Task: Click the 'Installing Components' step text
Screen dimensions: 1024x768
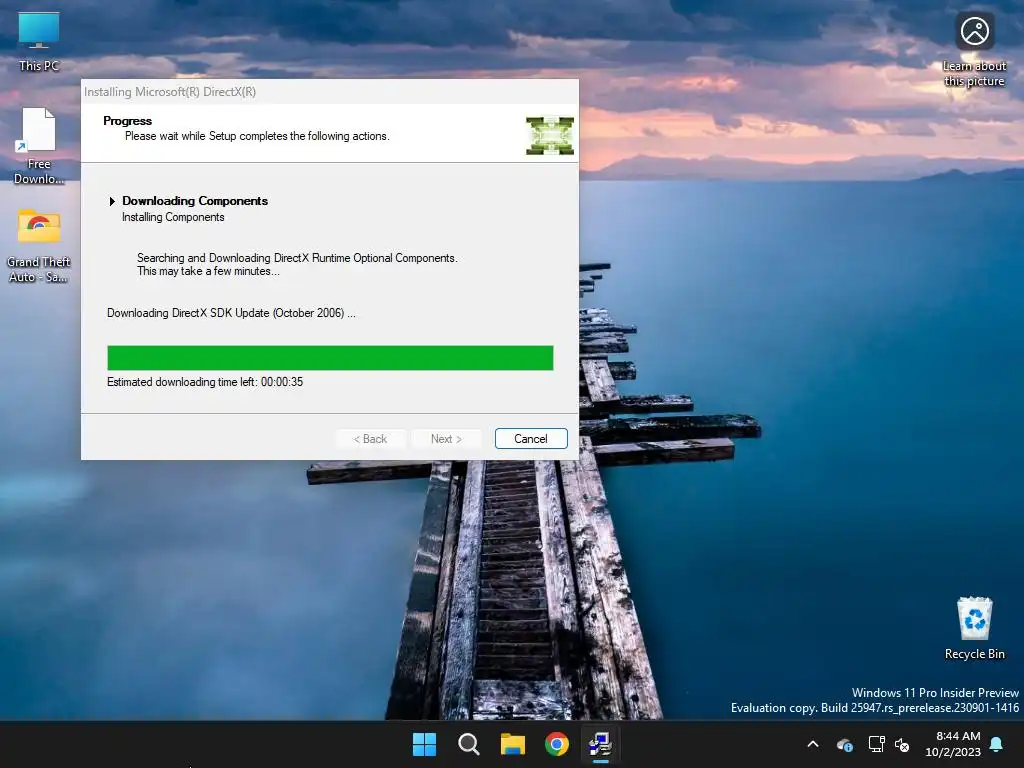Action: tap(173, 217)
